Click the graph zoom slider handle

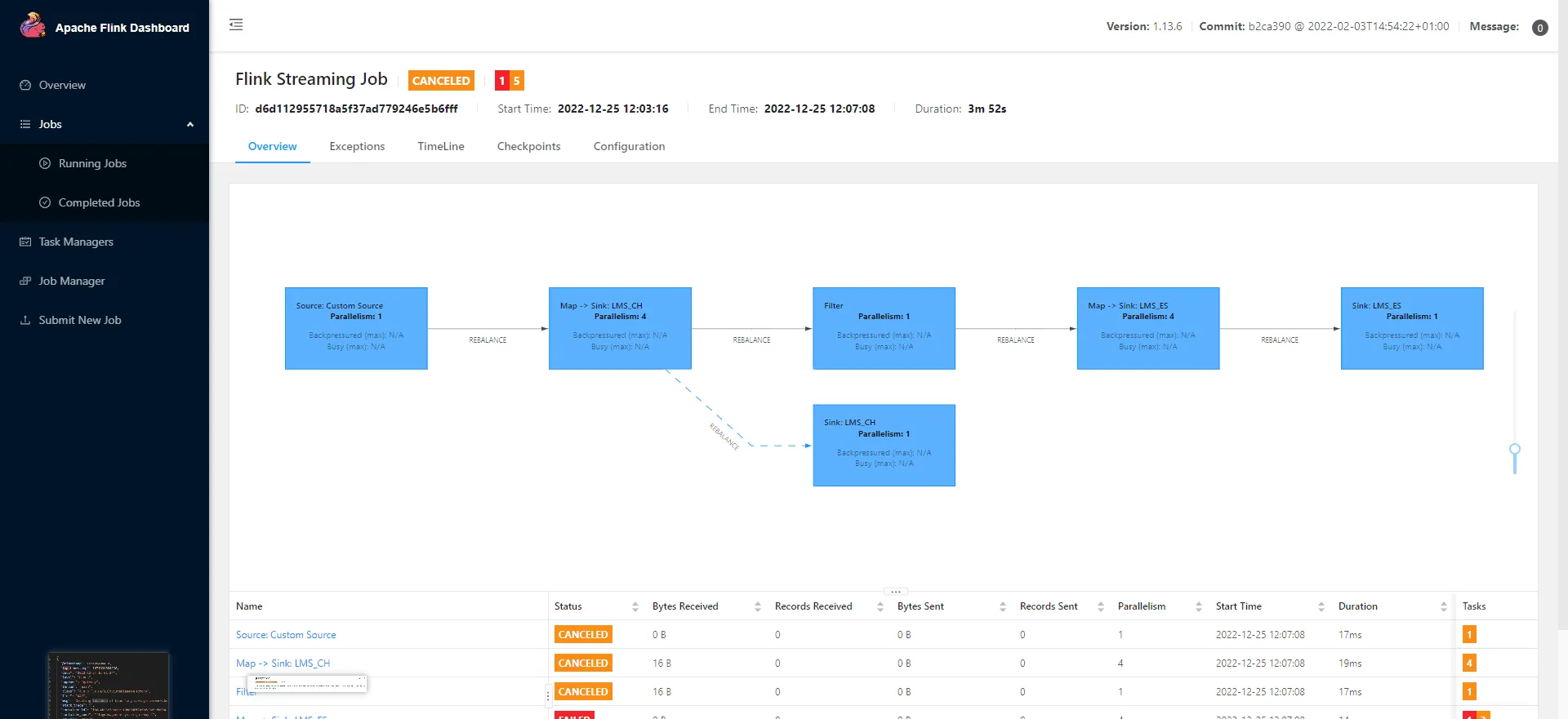click(1515, 450)
